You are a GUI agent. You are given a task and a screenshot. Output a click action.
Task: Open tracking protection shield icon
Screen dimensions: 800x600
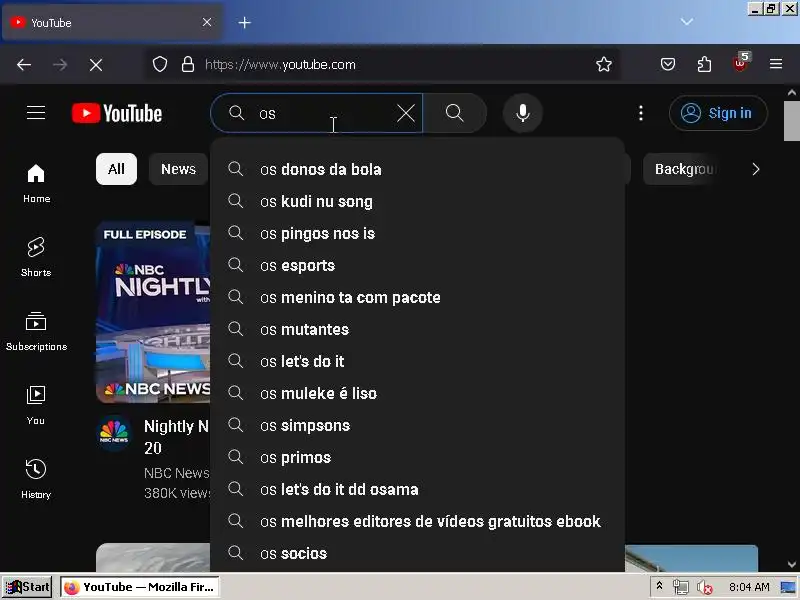click(160, 64)
